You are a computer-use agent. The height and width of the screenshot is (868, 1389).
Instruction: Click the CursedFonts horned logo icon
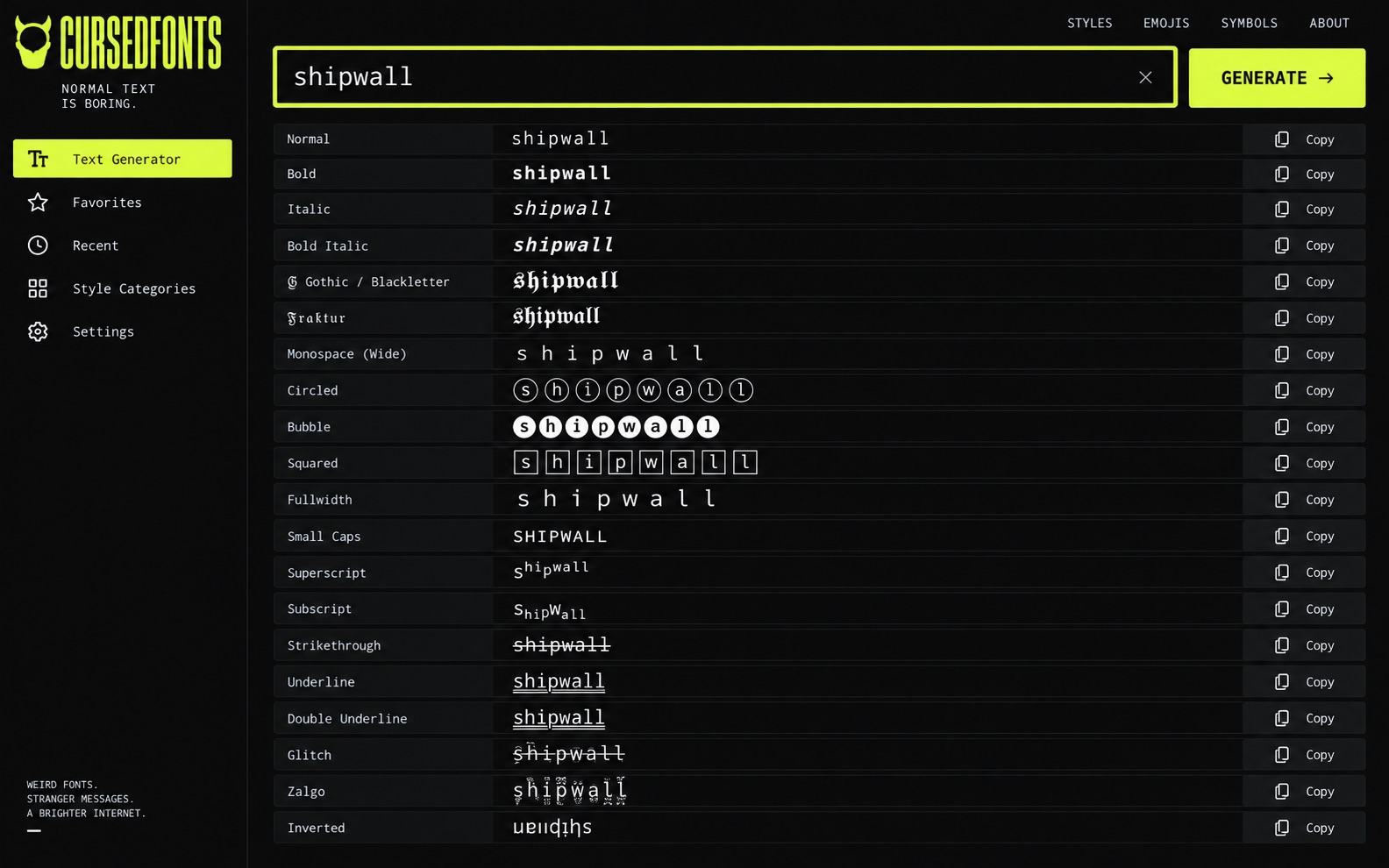pyautogui.click(x=33, y=42)
